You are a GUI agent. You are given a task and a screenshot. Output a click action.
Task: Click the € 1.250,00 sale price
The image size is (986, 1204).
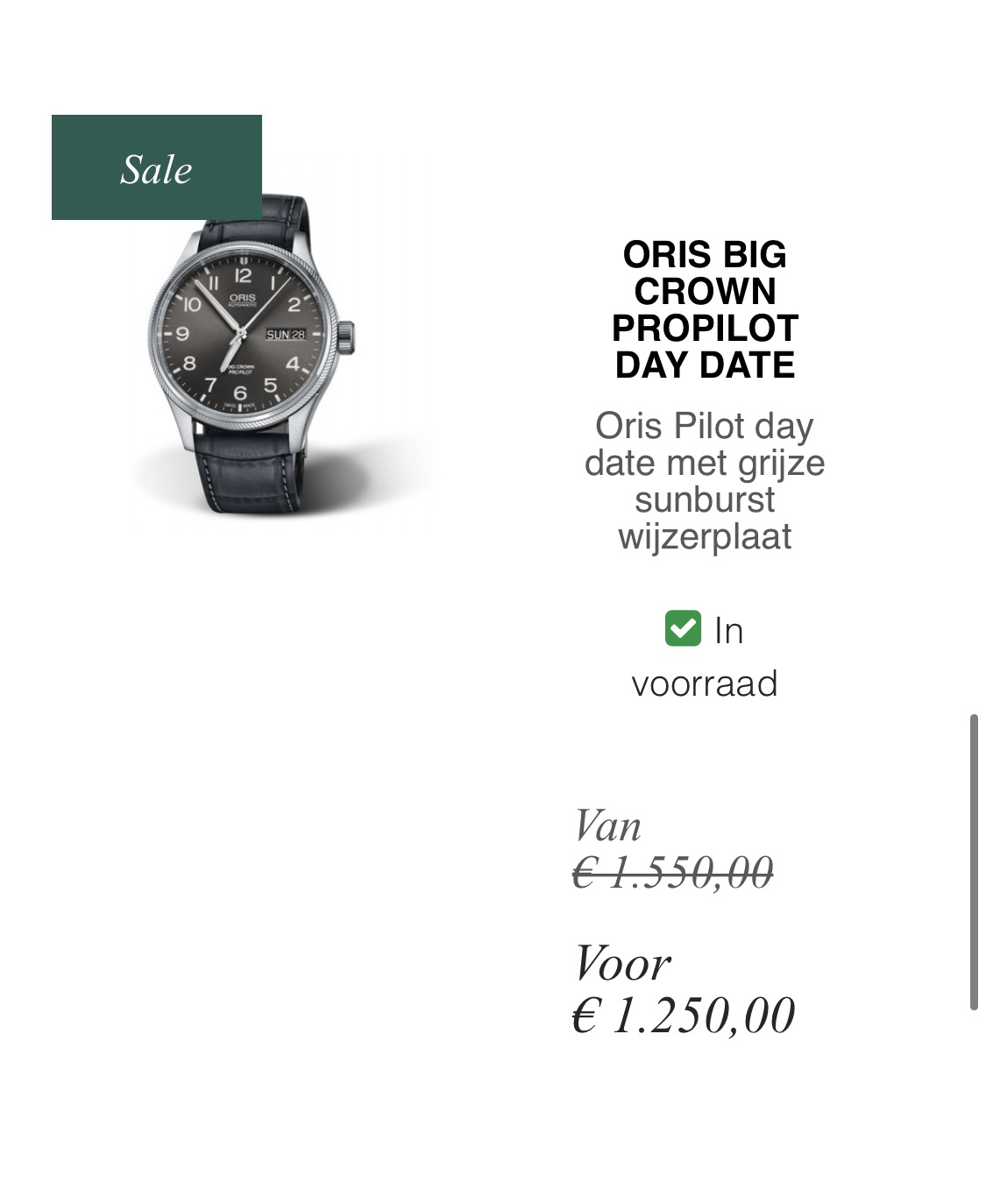click(x=684, y=1016)
